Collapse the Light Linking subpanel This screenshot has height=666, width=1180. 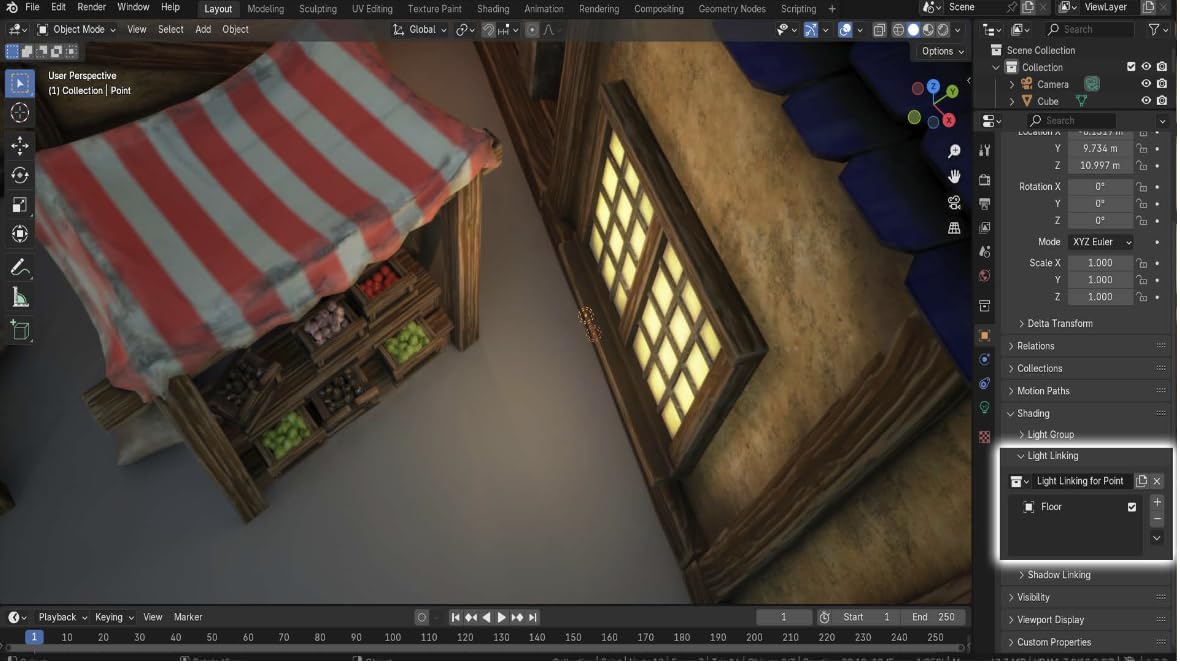pos(1052,457)
